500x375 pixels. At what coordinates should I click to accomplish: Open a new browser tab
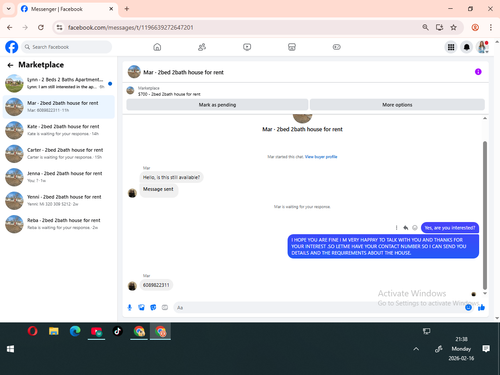click(127, 9)
